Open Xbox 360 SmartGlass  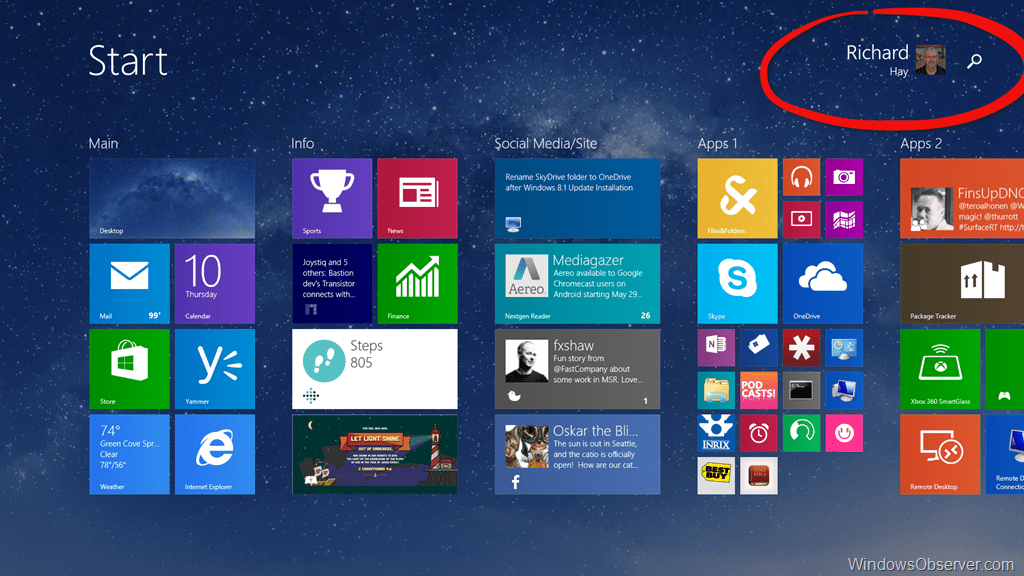(x=940, y=369)
